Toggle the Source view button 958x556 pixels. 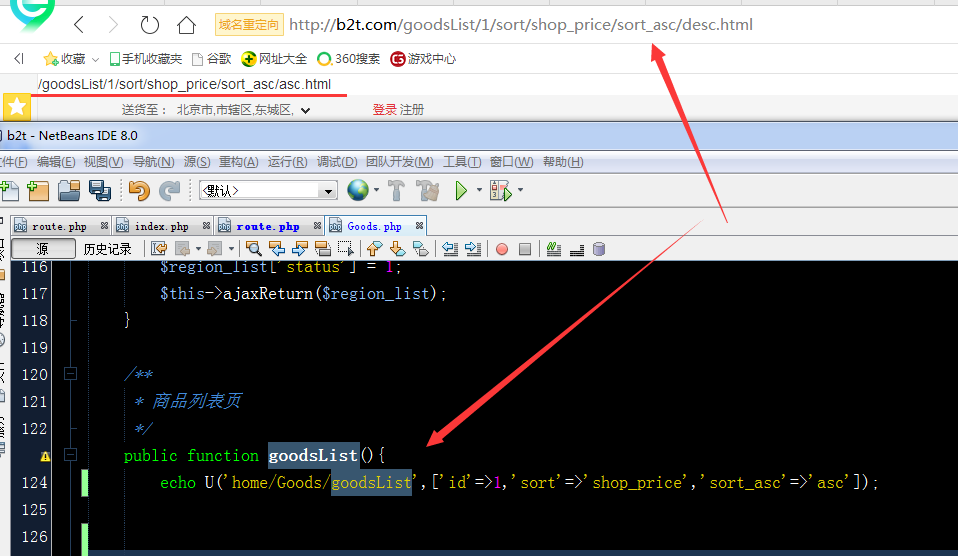(x=42, y=249)
